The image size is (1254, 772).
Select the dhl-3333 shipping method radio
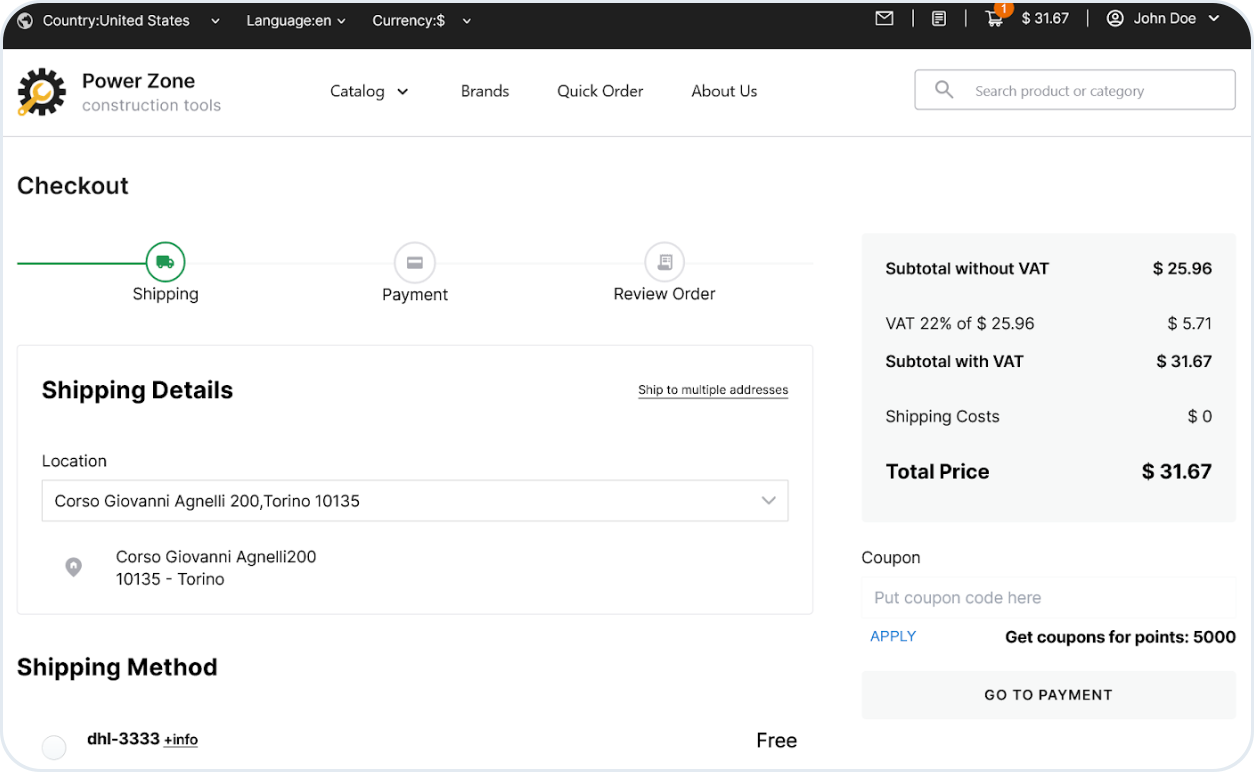pyautogui.click(x=54, y=747)
